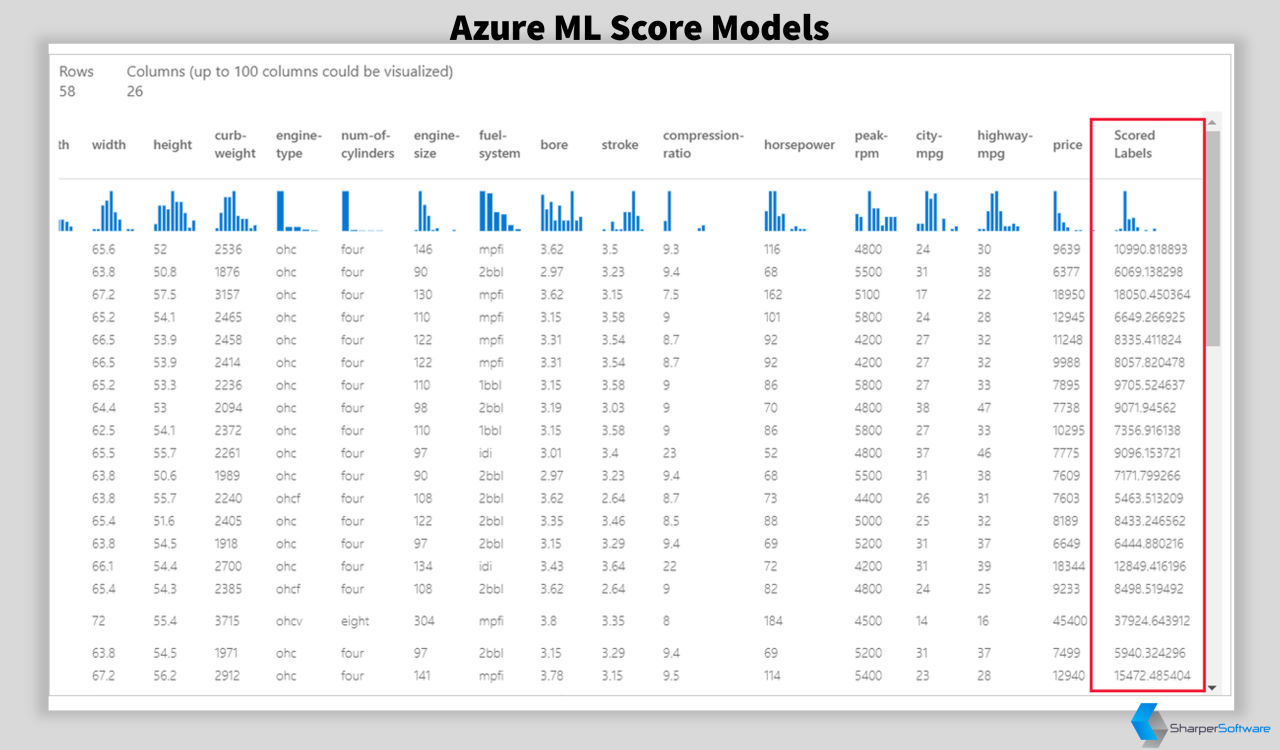
Task: Click the width column histogram
Action: pyautogui.click(x=112, y=211)
